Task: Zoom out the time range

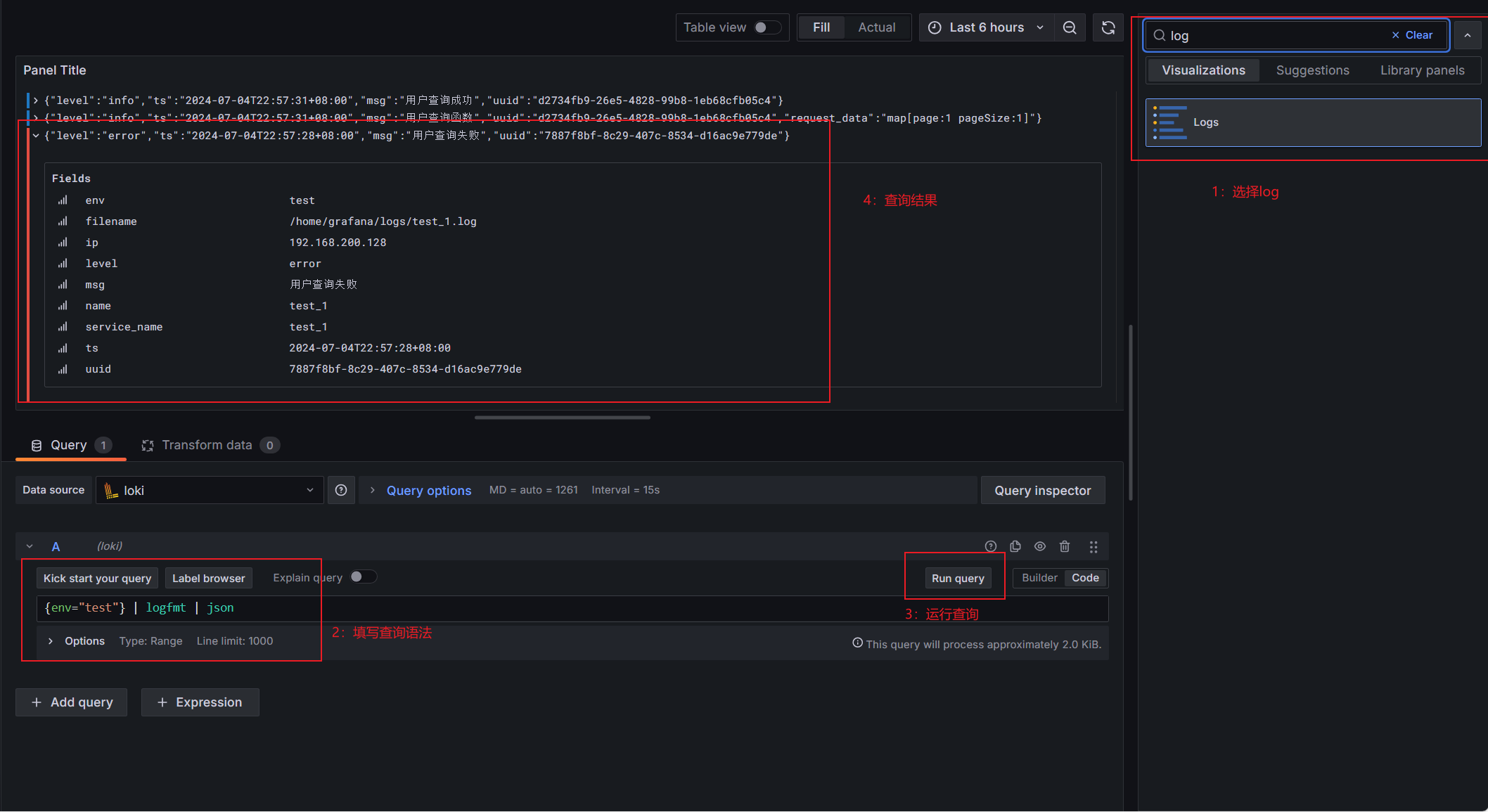Action: click(x=1070, y=27)
